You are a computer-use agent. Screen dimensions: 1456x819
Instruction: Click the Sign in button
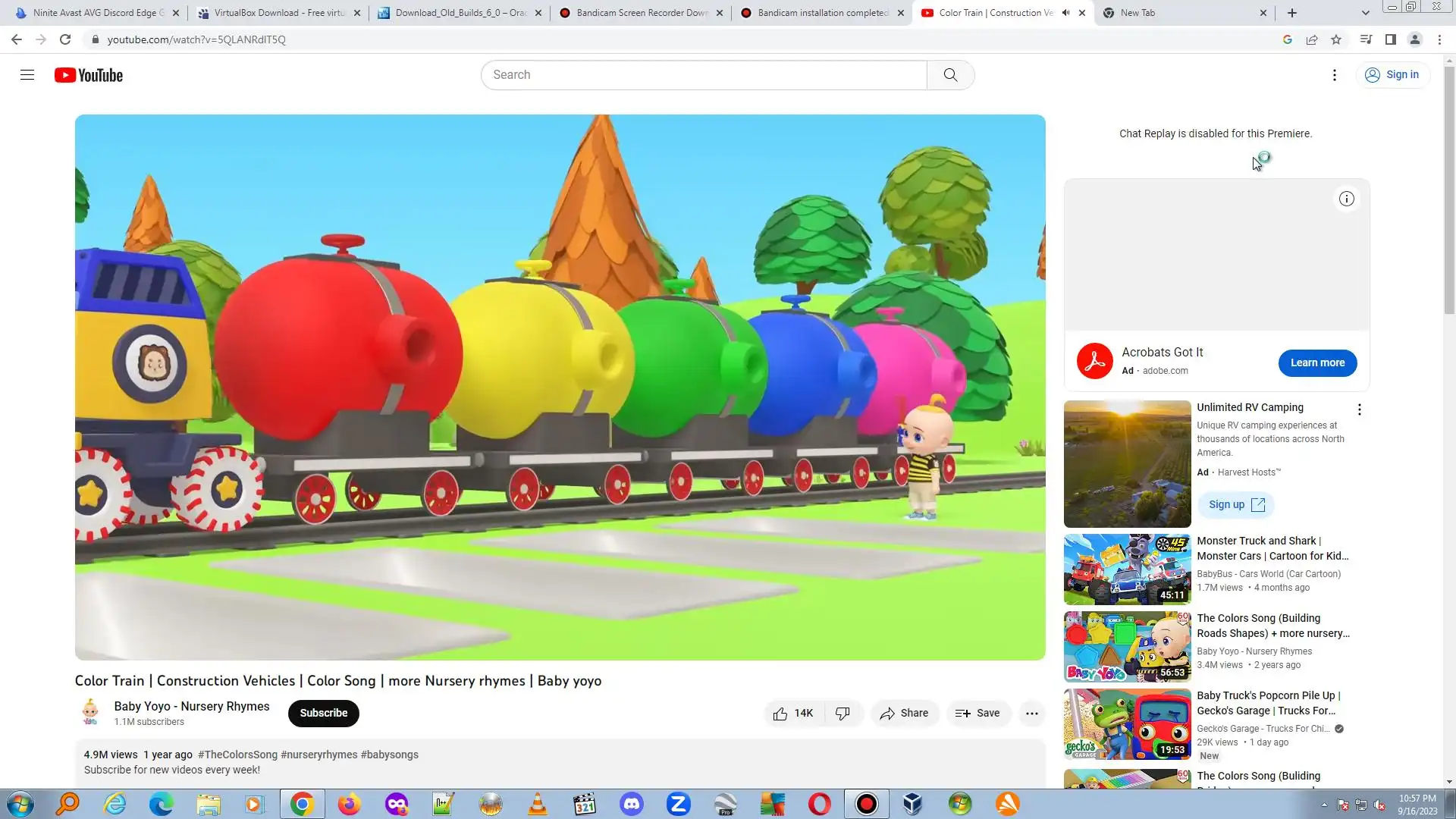tap(1392, 75)
